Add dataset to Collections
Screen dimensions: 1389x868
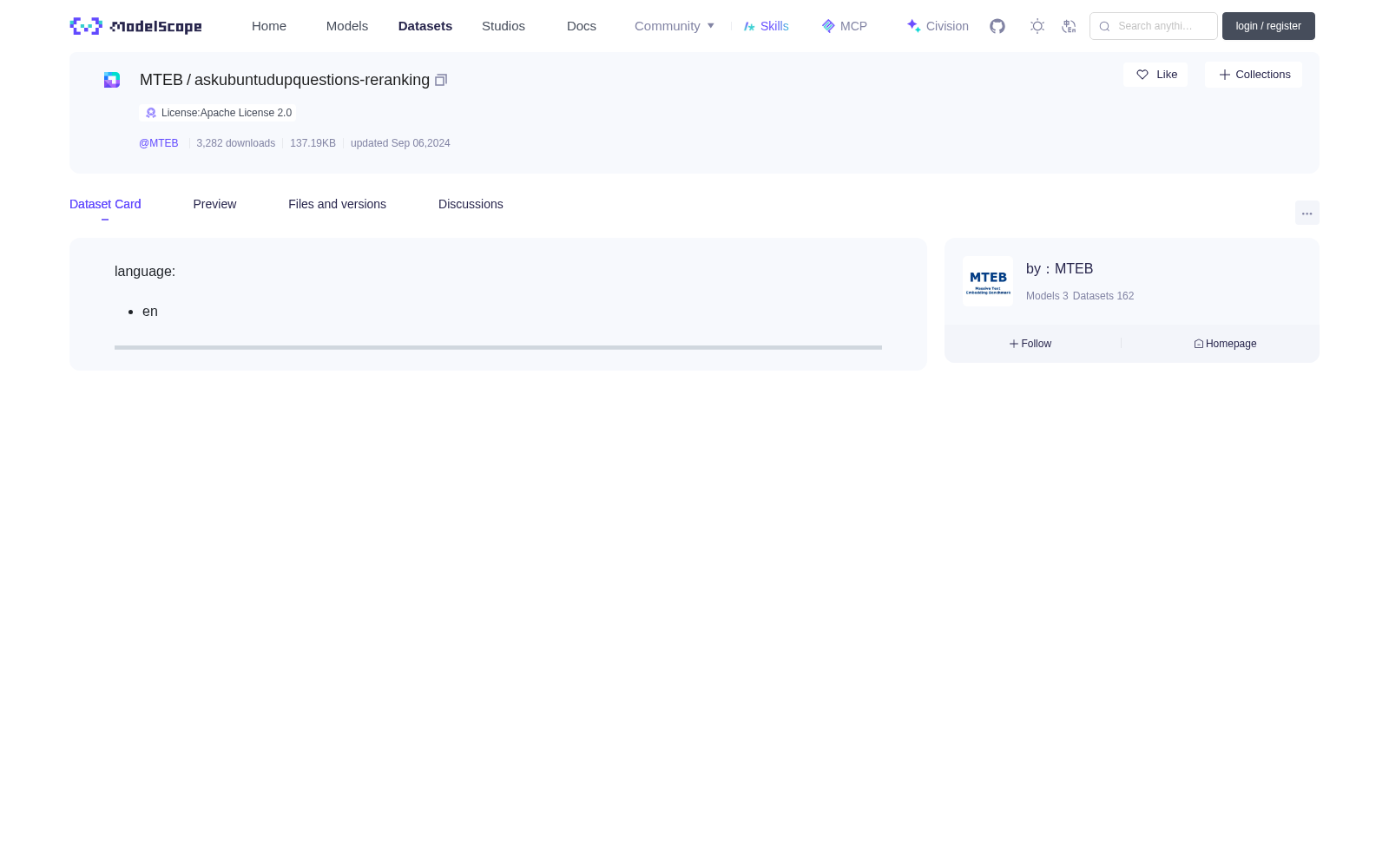point(1254,75)
